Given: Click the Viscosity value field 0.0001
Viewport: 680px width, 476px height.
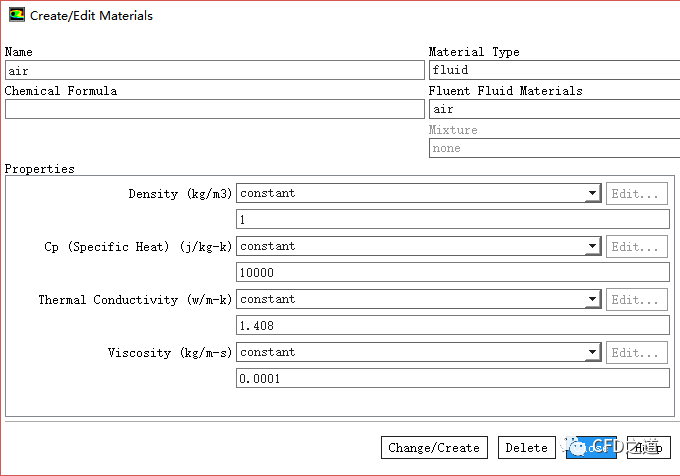Looking at the screenshot, I should (452, 379).
